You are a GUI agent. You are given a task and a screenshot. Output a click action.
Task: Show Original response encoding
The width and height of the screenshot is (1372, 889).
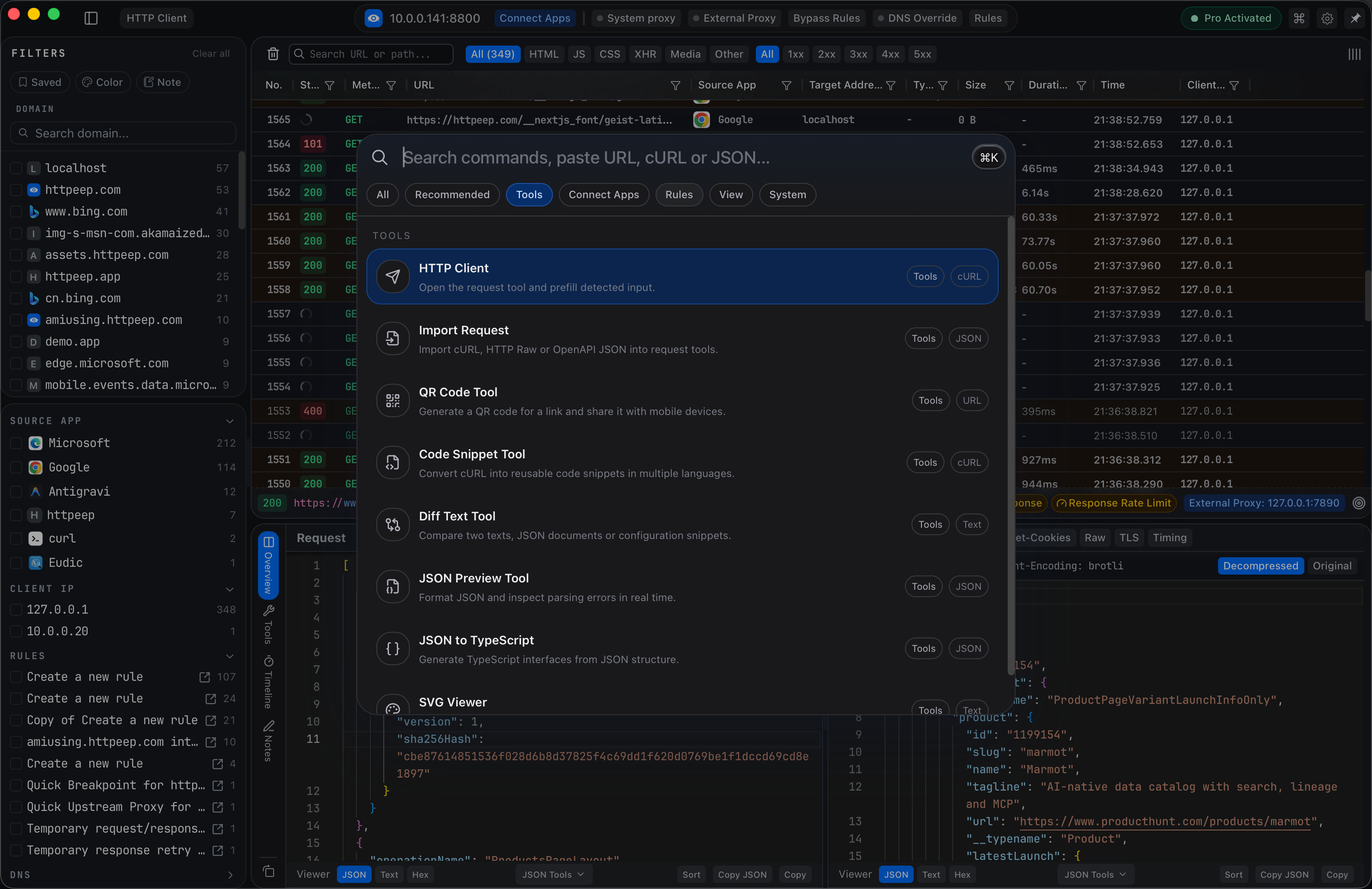[1332, 566]
